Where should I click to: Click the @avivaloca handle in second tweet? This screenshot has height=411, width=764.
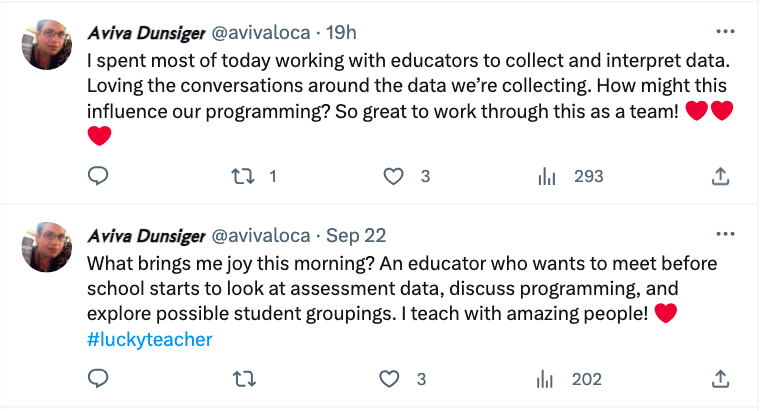259,236
